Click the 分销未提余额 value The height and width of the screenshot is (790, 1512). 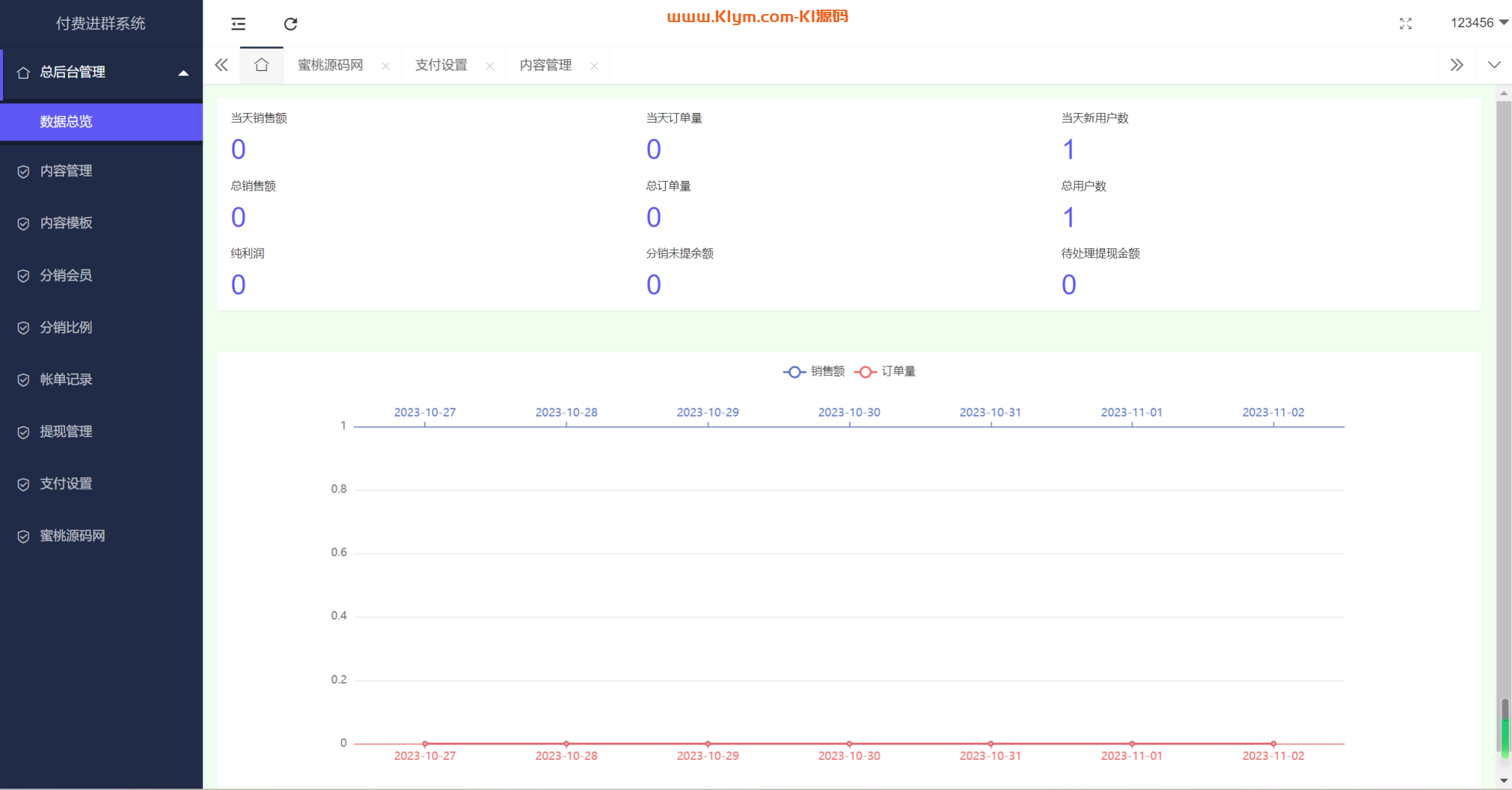653,285
